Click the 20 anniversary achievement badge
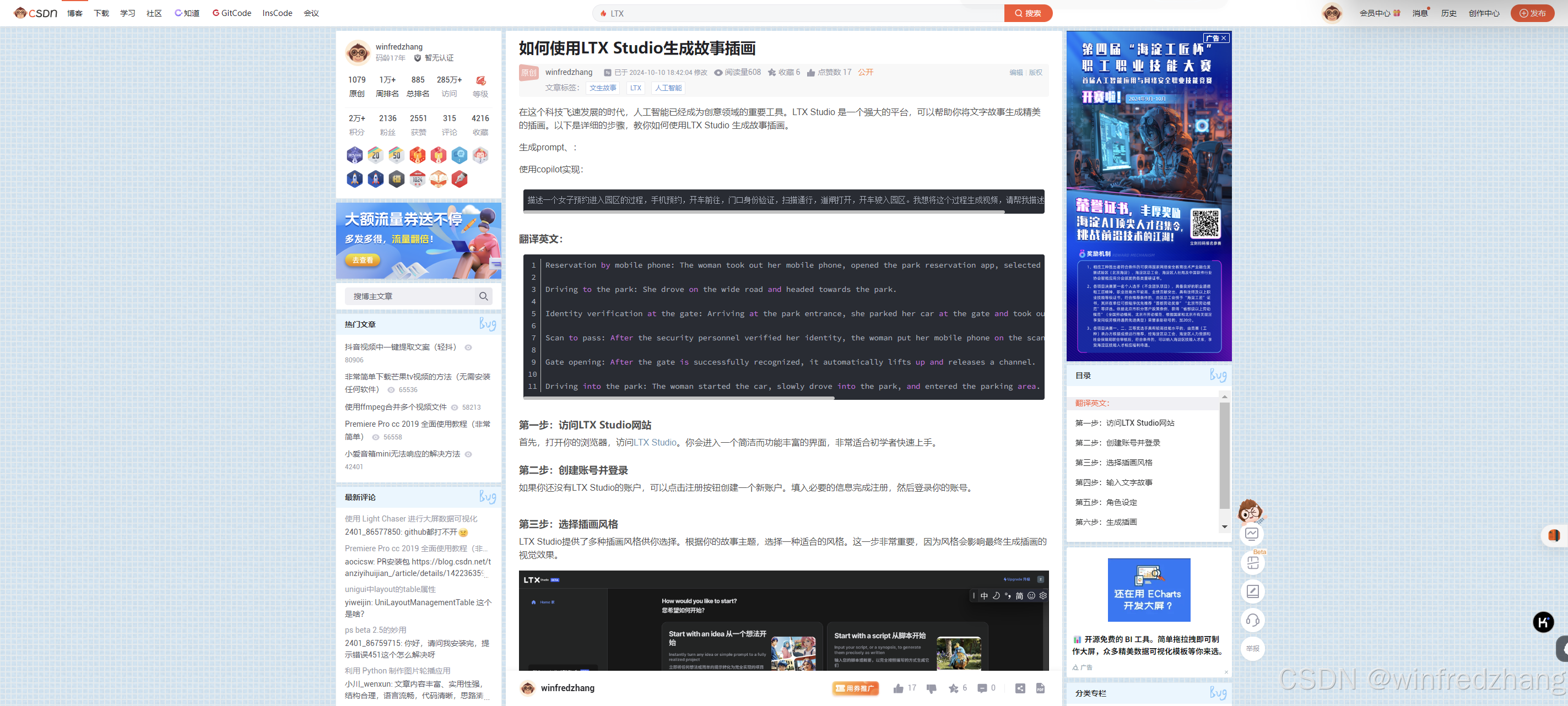Image resolution: width=1568 pixels, height=706 pixels. pos(376,155)
